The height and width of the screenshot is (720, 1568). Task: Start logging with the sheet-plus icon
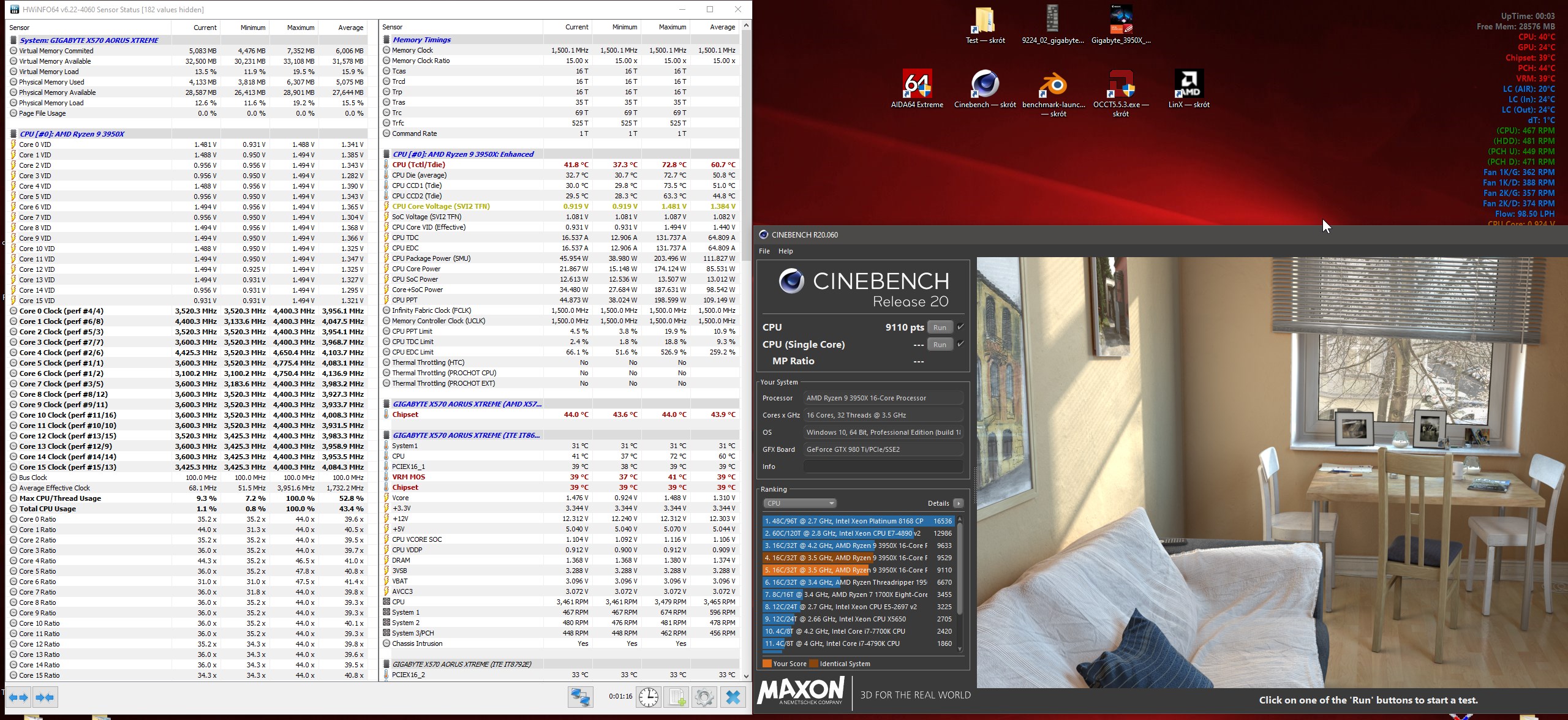tap(677, 697)
